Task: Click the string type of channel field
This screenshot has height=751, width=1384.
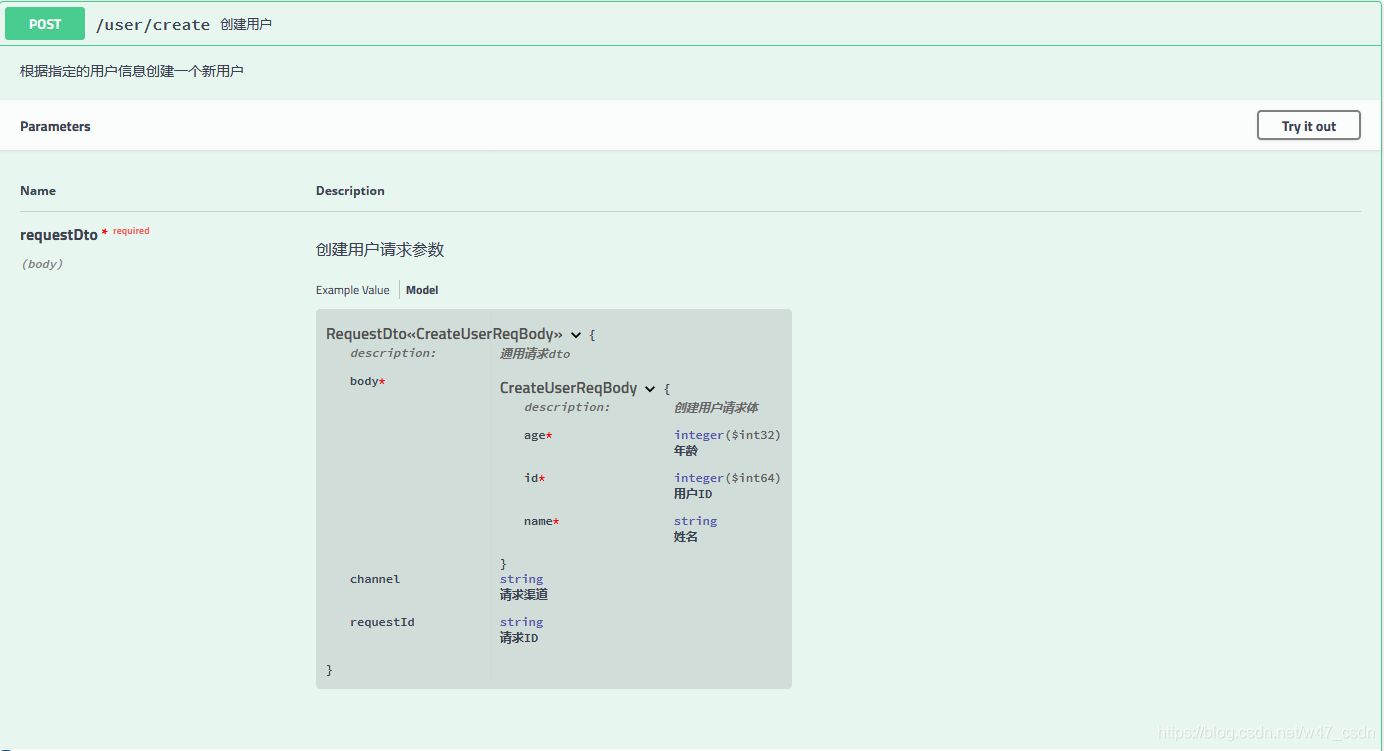Action: coord(521,579)
